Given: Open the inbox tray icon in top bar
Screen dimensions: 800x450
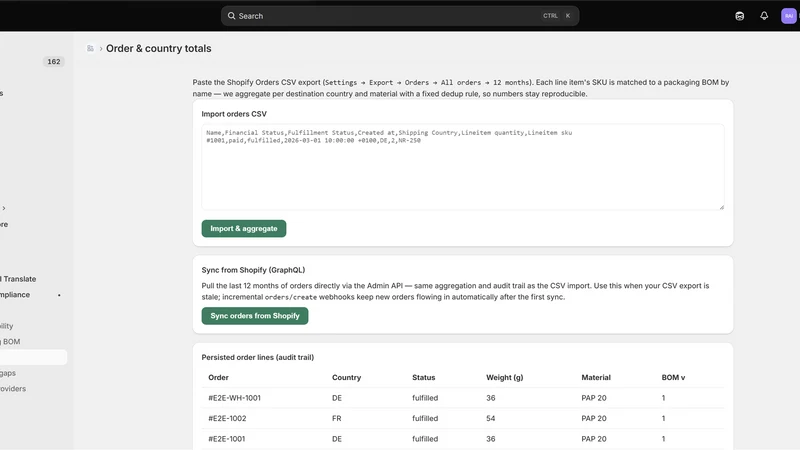Looking at the screenshot, I should coord(739,16).
